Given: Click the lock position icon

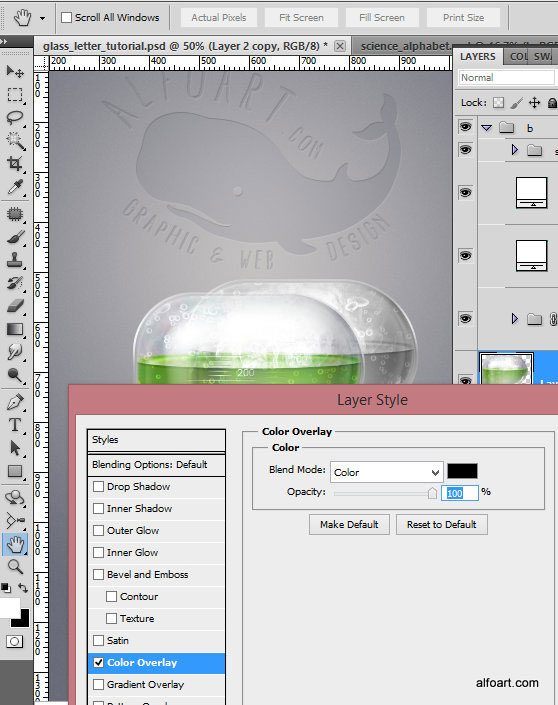Looking at the screenshot, I should pyautogui.click(x=534, y=103).
